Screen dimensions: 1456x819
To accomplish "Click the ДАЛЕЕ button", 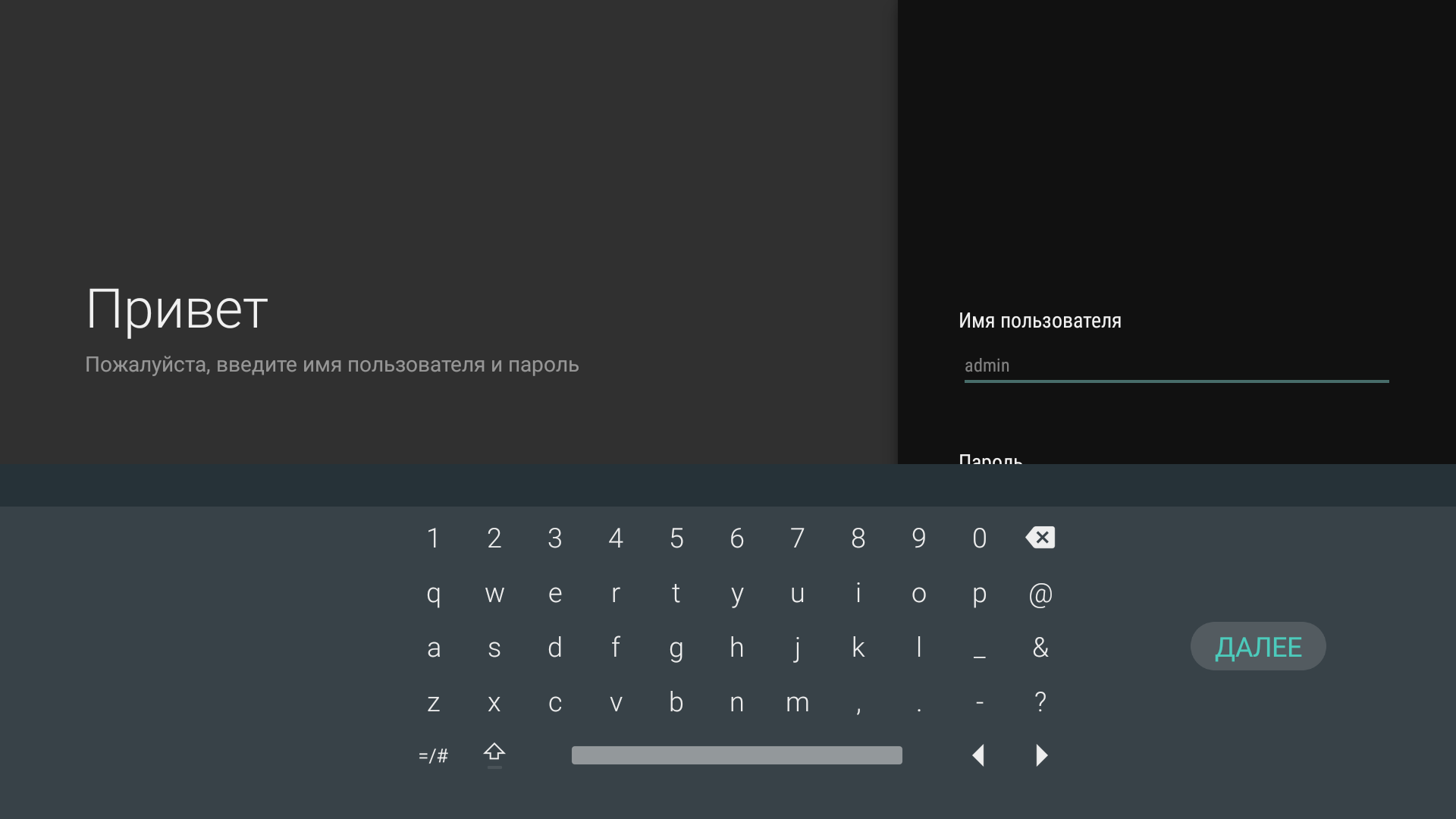I will click(x=1258, y=646).
